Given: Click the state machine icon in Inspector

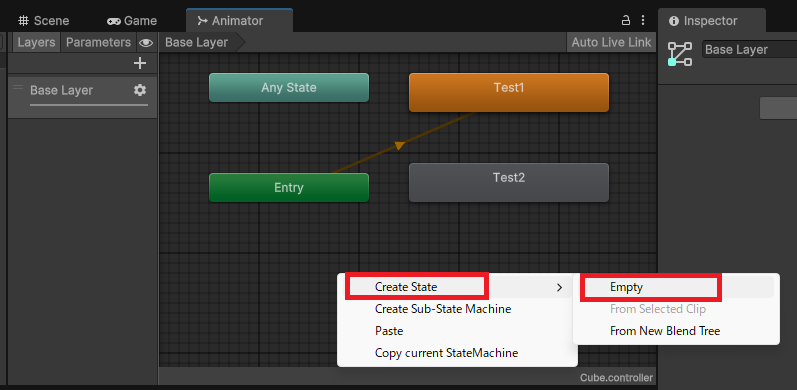Looking at the screenshot, I should 680,54.
